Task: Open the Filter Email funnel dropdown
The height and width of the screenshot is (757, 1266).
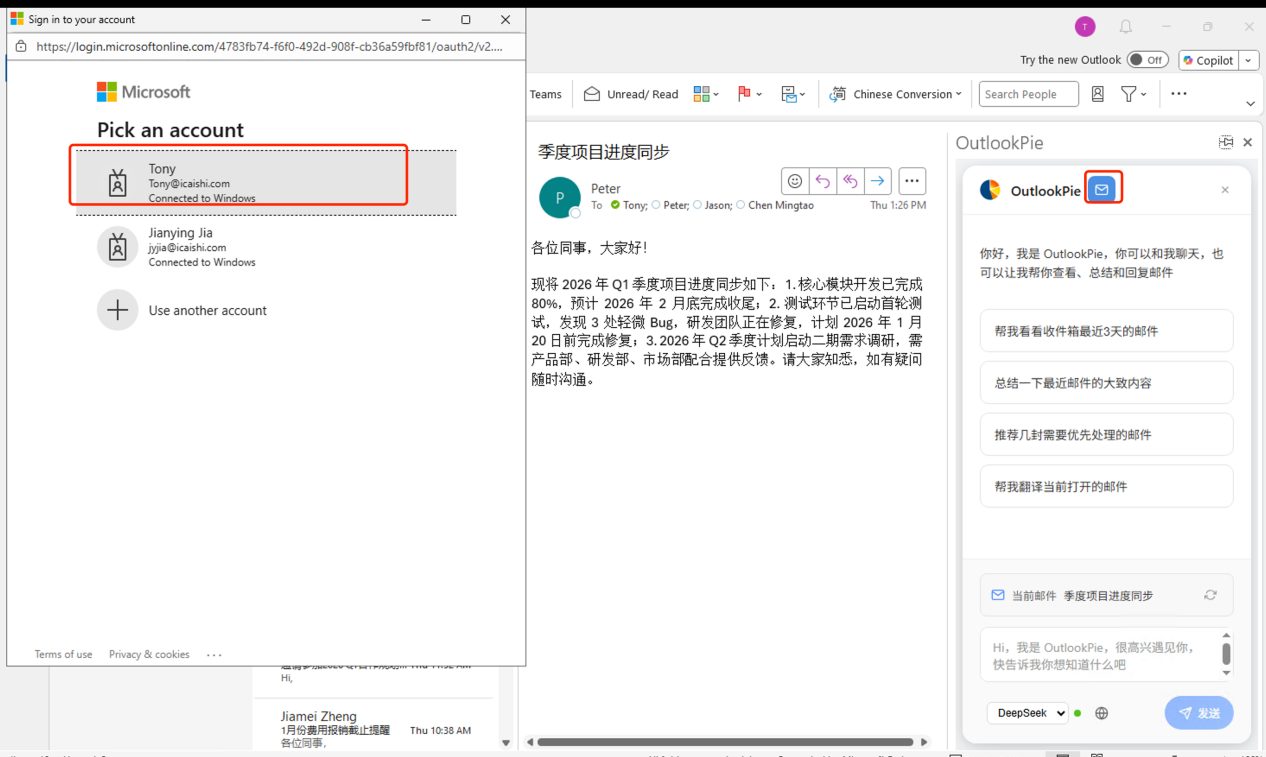Action: [x=1133, y=94]
